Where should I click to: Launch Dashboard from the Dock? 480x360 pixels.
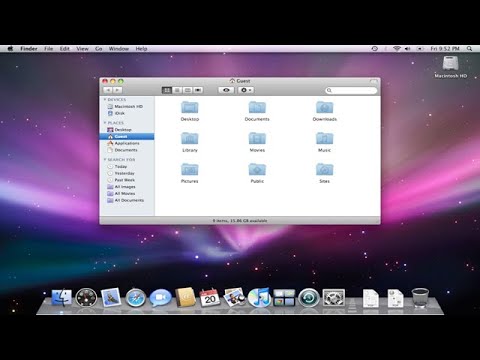tap(86, 297)
